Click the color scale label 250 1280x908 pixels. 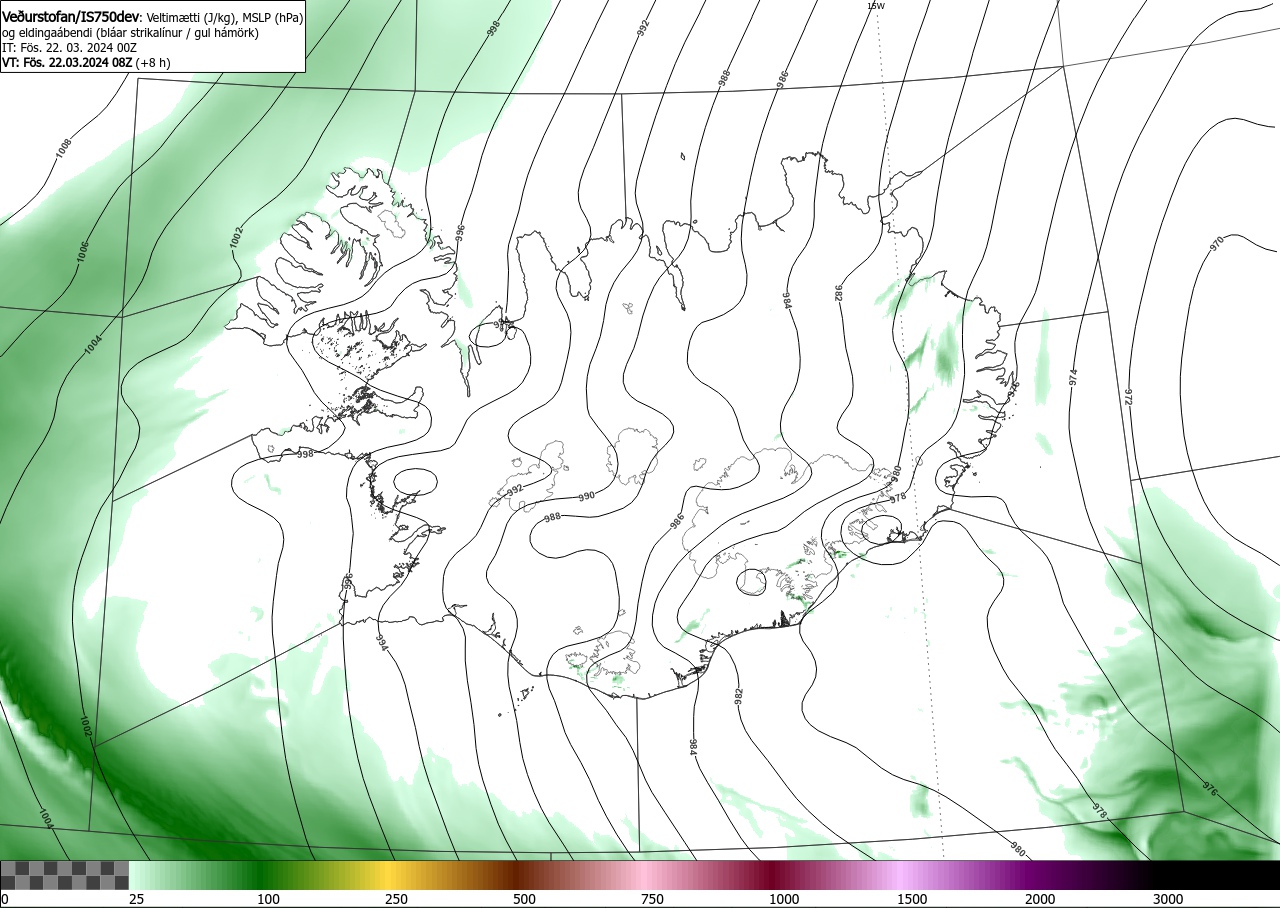(396, 899)
